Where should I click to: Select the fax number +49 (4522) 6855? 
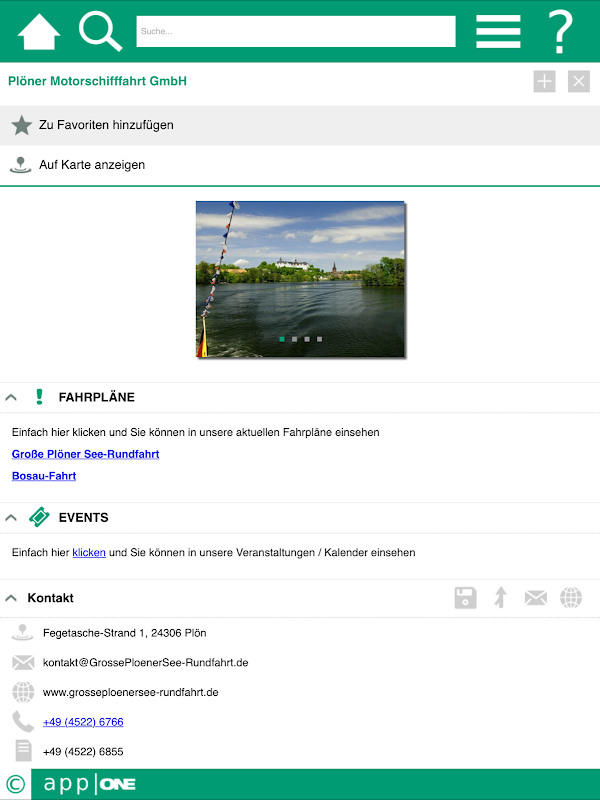(83, 752)
